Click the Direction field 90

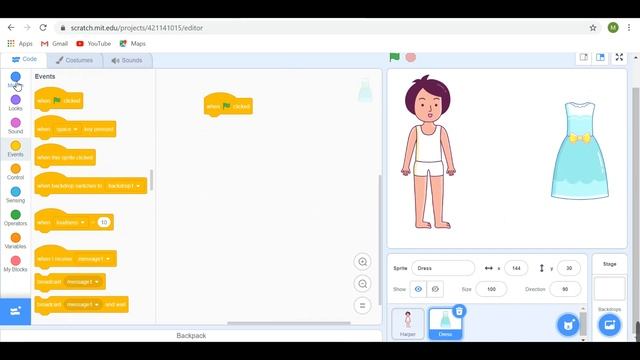pyautogui.click(x=565, y=289)
